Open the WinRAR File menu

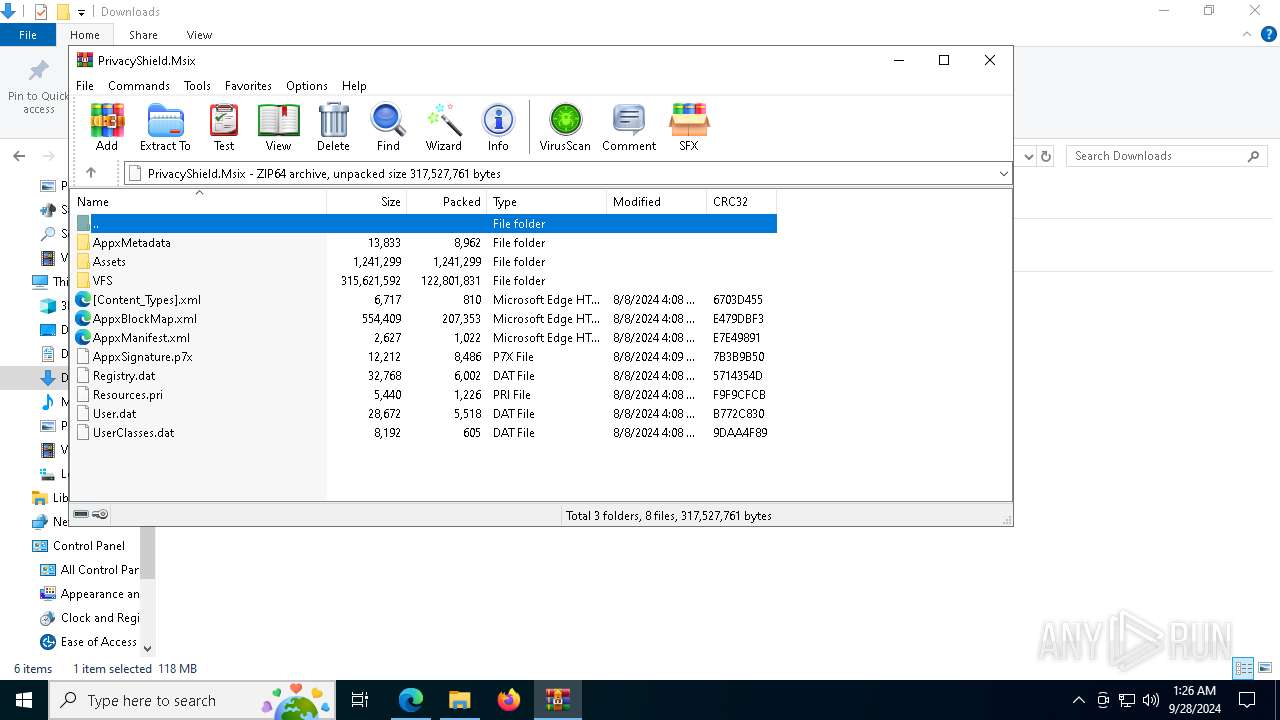85,86
